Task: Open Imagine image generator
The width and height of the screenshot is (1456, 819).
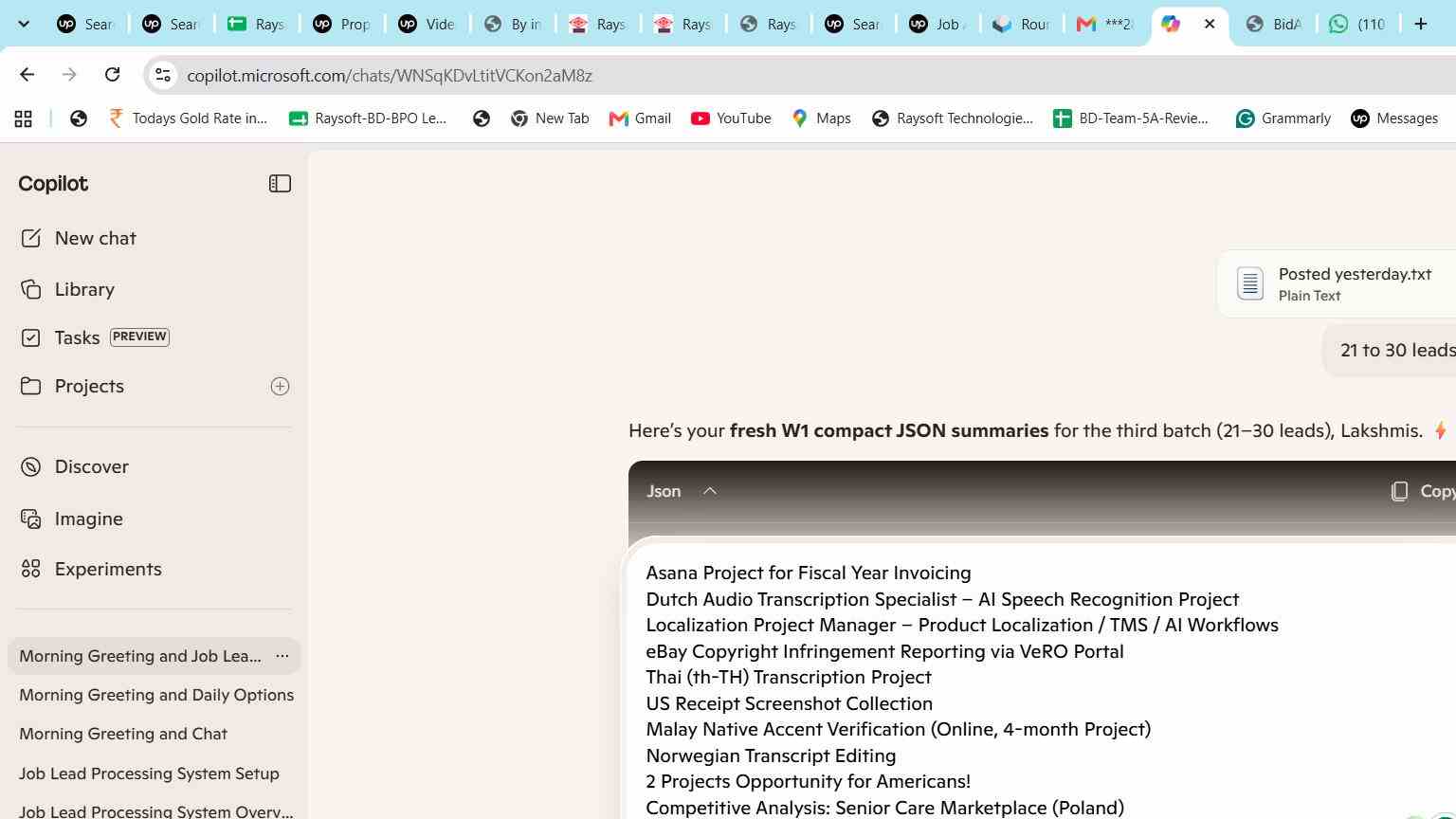Action: (x=72, y=519)
